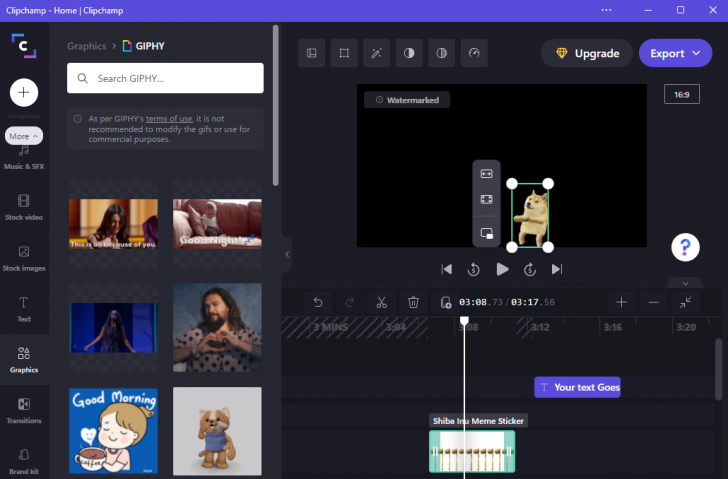The height and width of the screenshot is (479, 728).
Task: Open the Export dropdown
Action: 676,53
